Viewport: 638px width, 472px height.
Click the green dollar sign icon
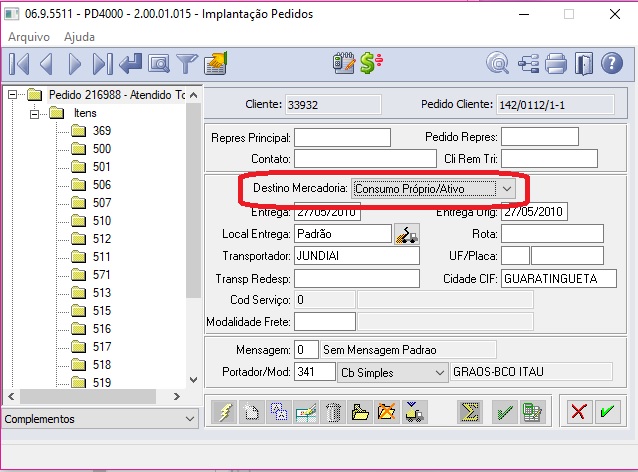371,63
